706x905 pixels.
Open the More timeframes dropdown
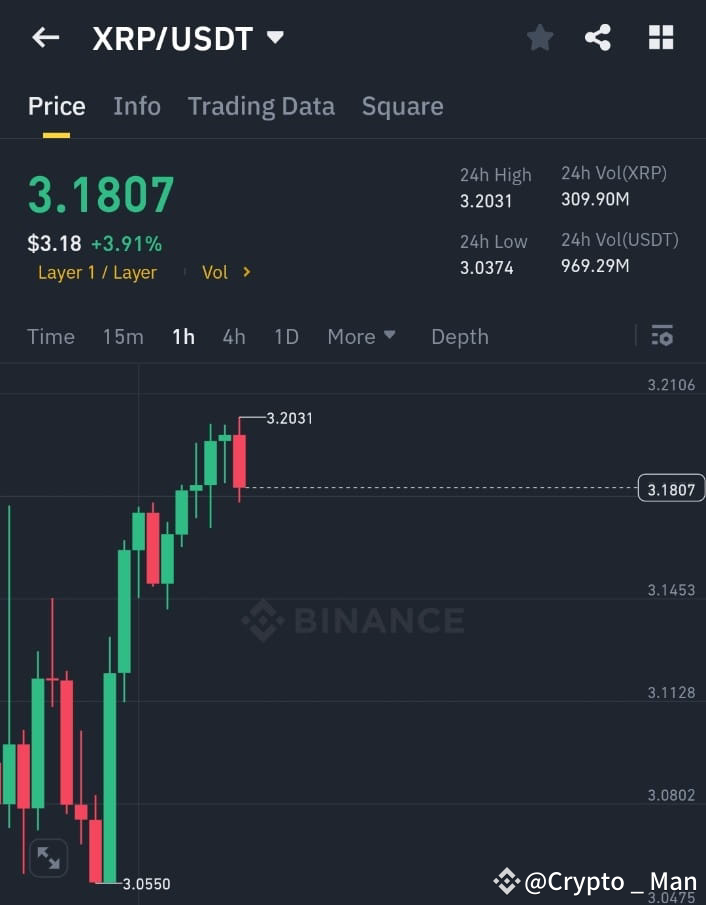pos(362,336)
